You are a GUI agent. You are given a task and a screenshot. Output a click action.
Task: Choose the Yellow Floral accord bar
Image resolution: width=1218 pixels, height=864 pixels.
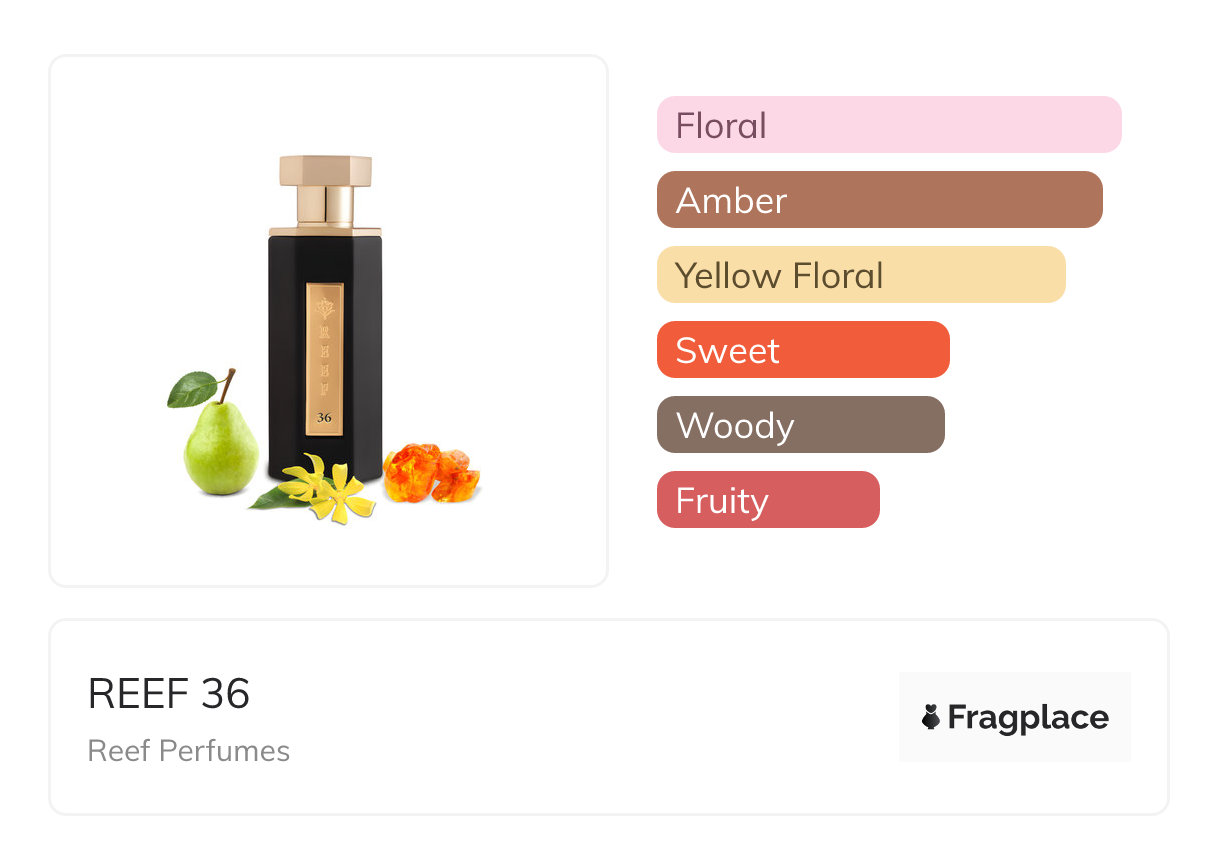(x=860, y=275)
